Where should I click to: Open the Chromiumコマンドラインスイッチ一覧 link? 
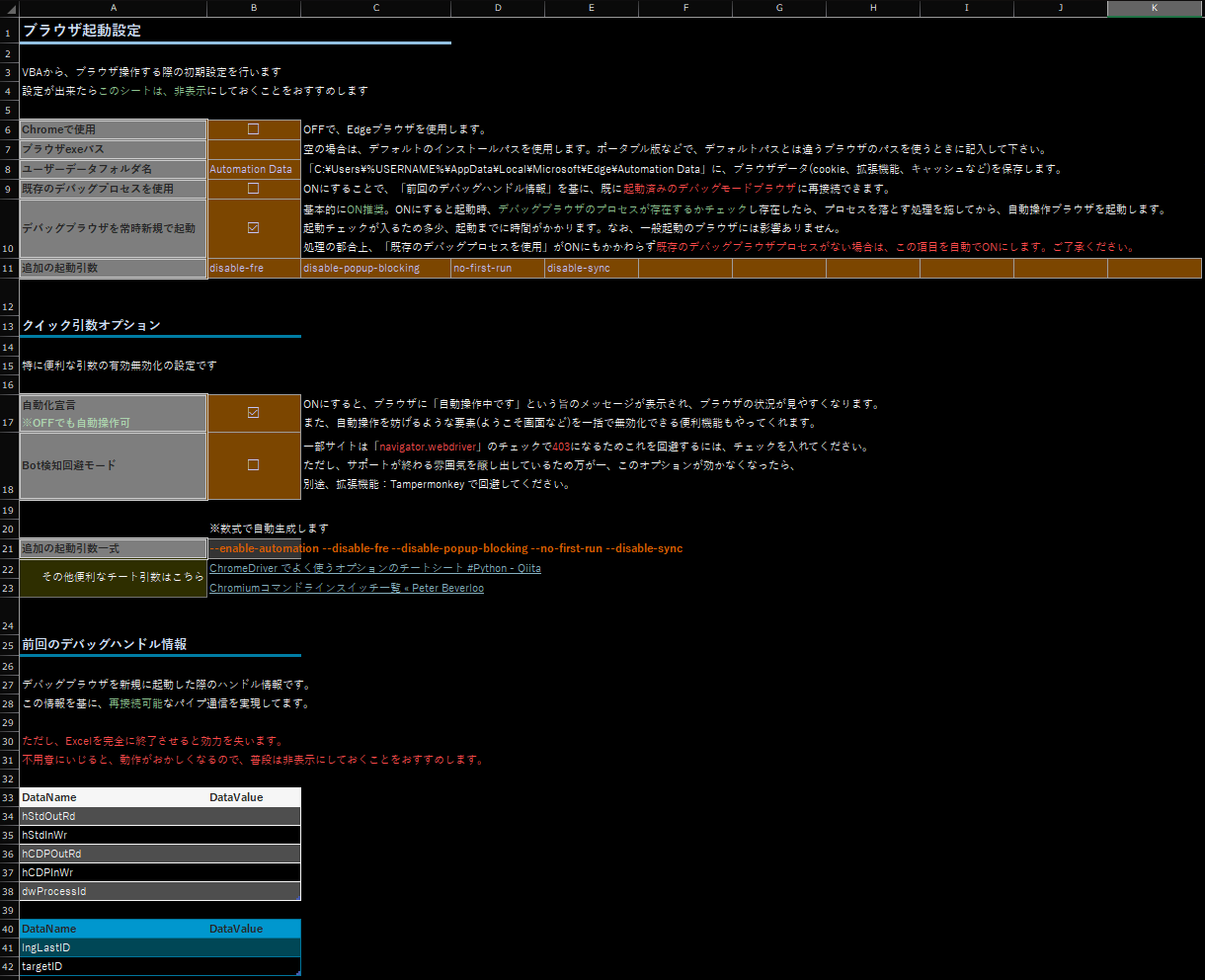pos(347,588)
